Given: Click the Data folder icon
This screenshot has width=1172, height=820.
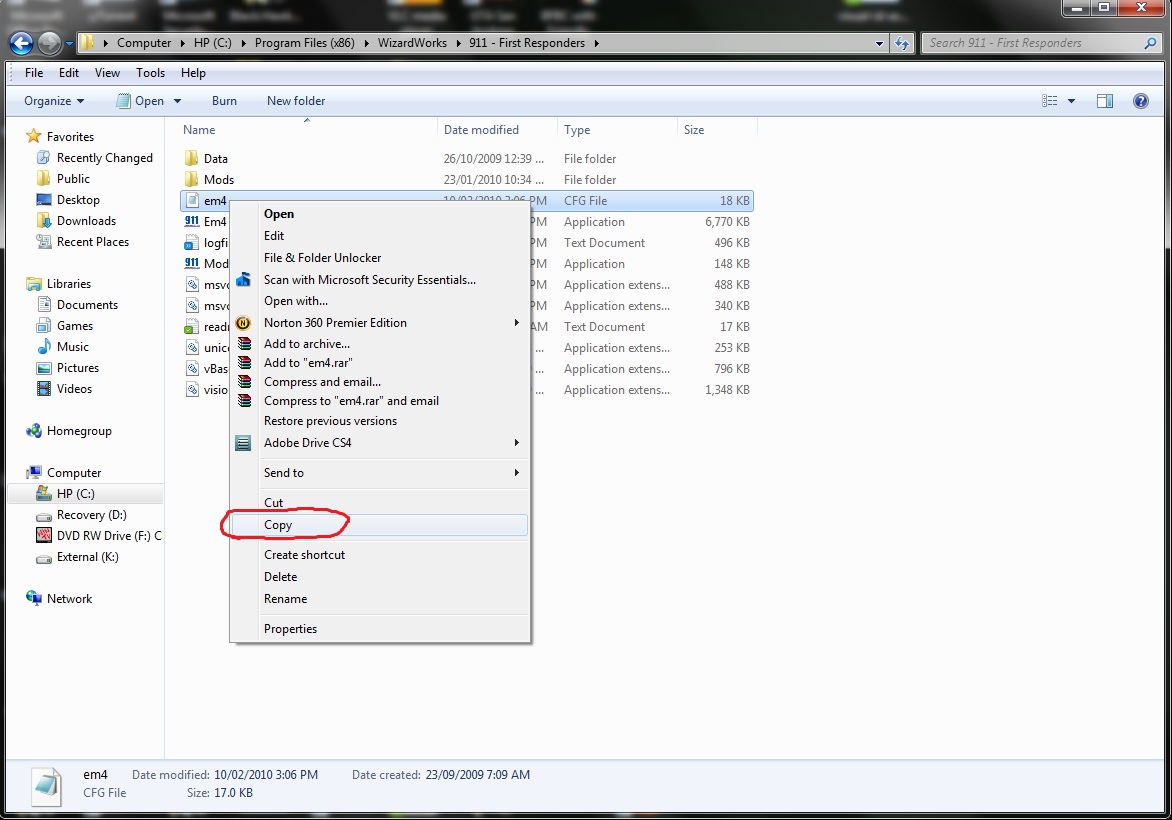Looking at the screenshot, I should coord(191,158).
